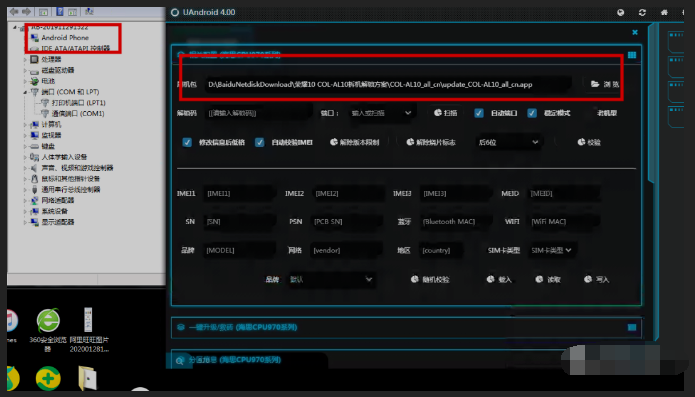Open the 360 browser desktop icon
Viewport: 695px width, 397px height.
[48, 330]
